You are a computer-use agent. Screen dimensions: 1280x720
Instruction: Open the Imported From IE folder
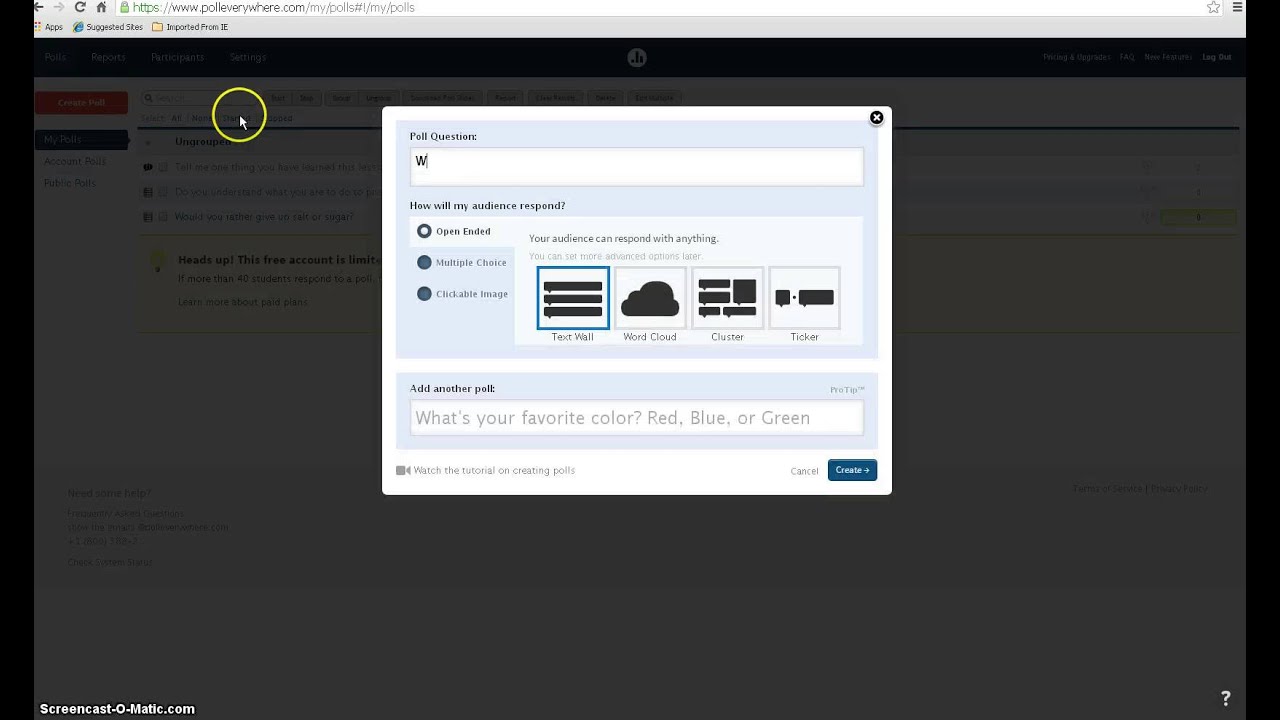click(x=190, y=27)
